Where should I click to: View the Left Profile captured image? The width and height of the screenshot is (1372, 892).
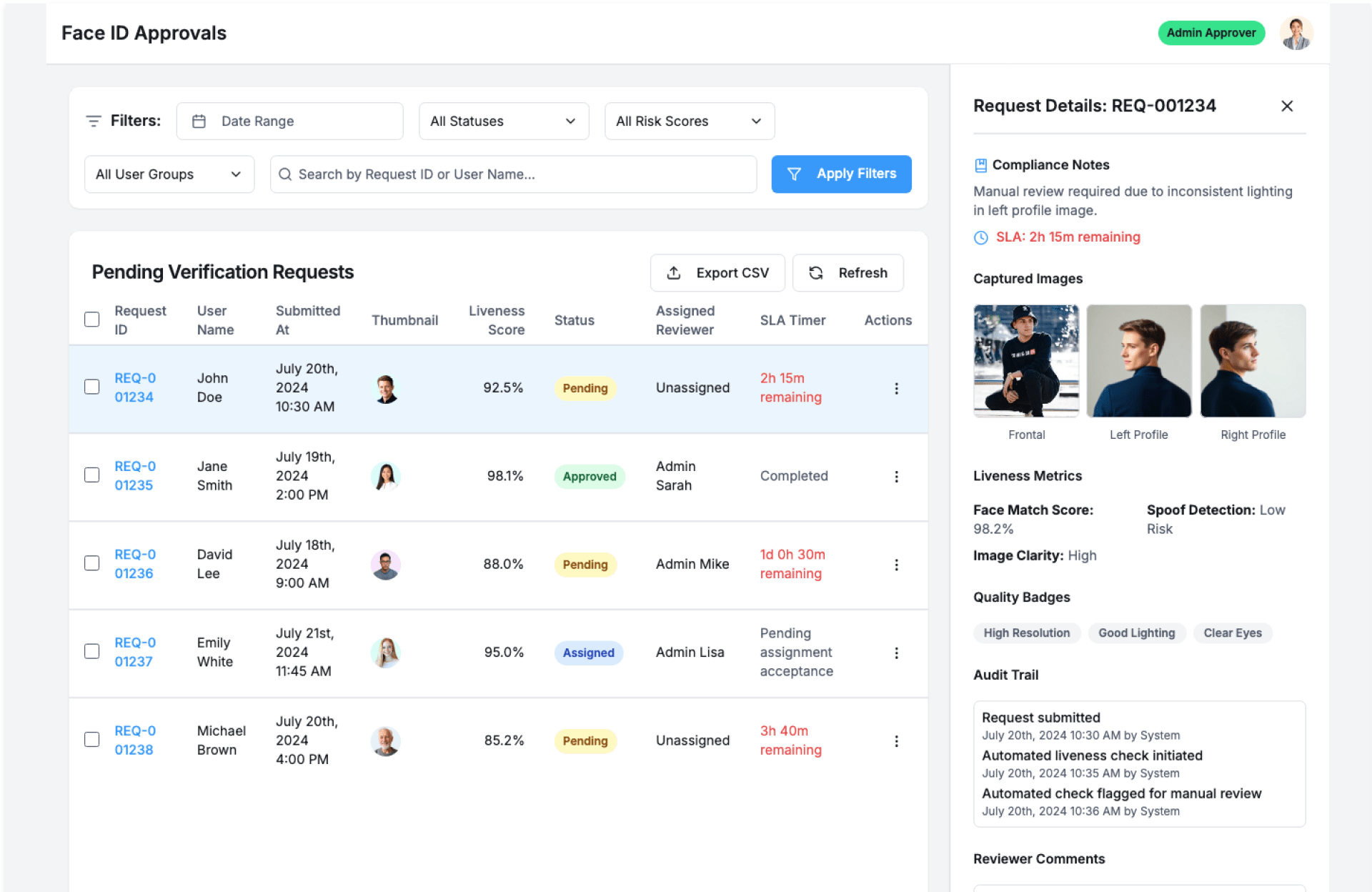(x=1138, y=361)
